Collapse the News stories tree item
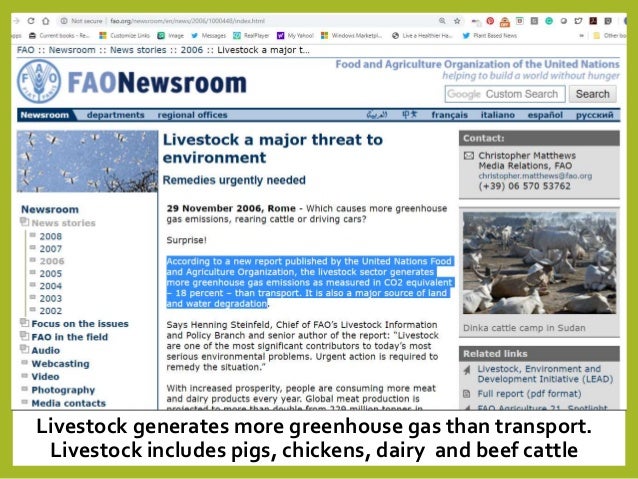This screenshot has height=479, width=638. coord(24,222)
